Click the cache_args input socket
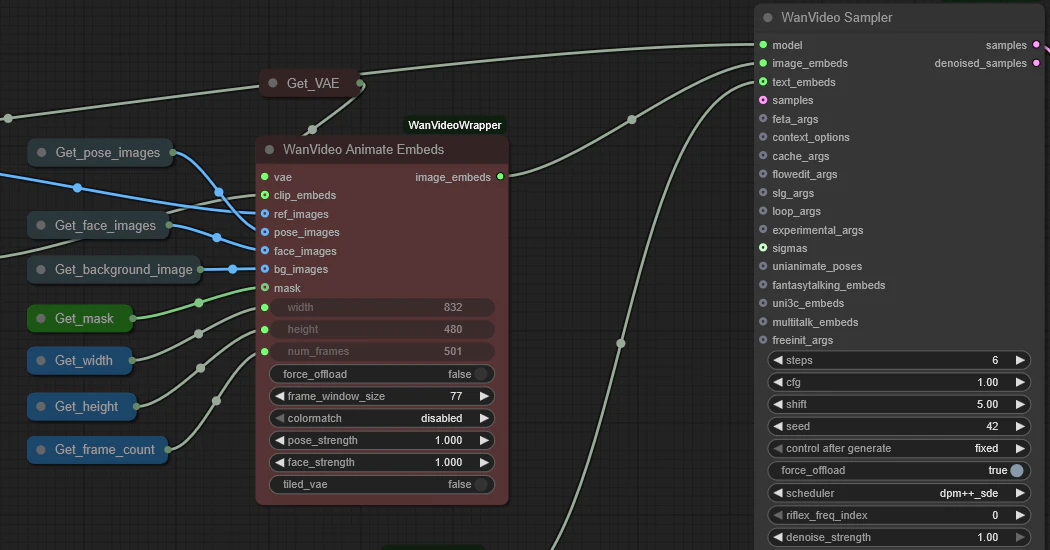This screenshot has width=1050, height=550. [763, 155]
